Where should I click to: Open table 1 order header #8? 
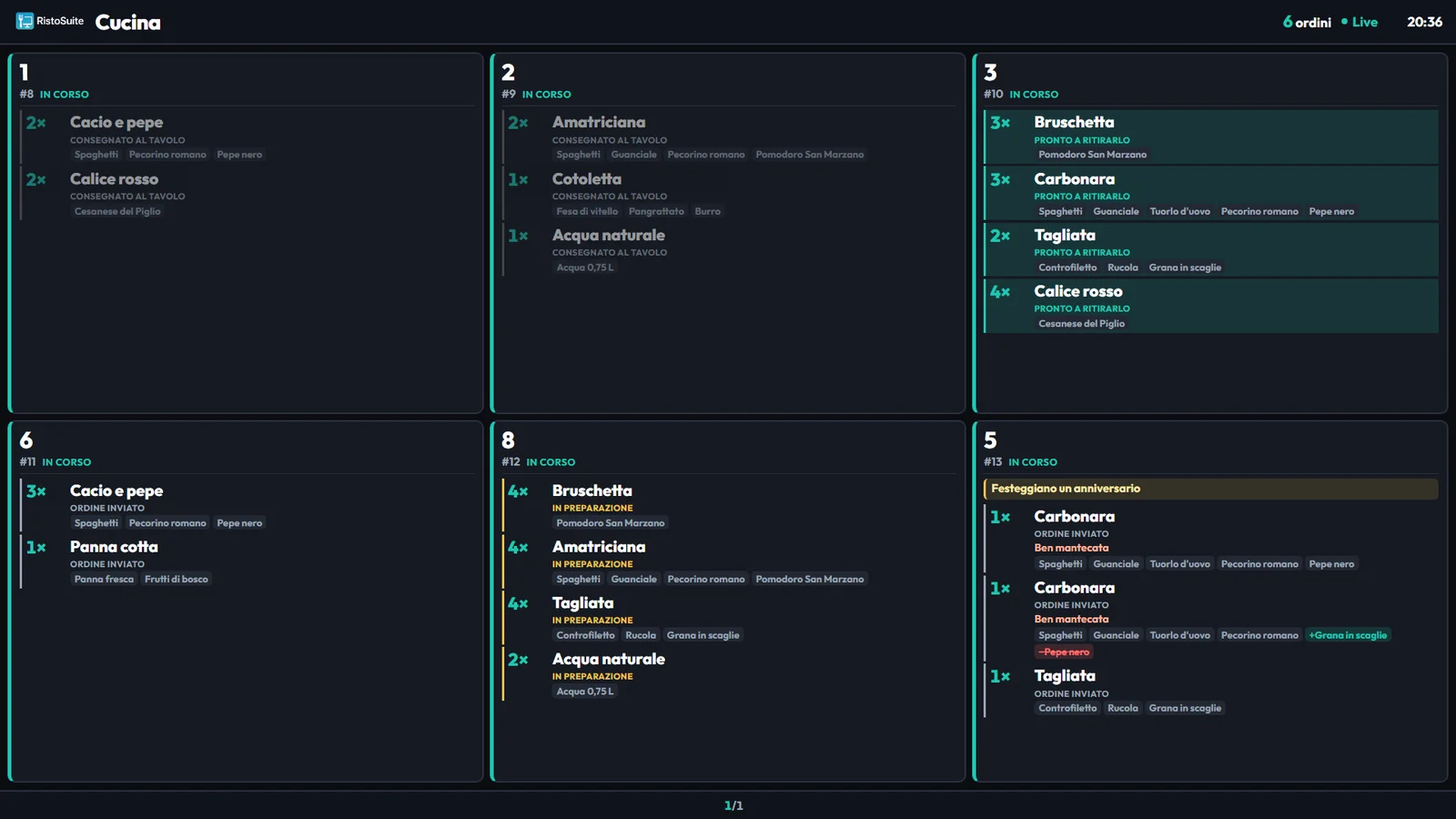click(248, 80)
